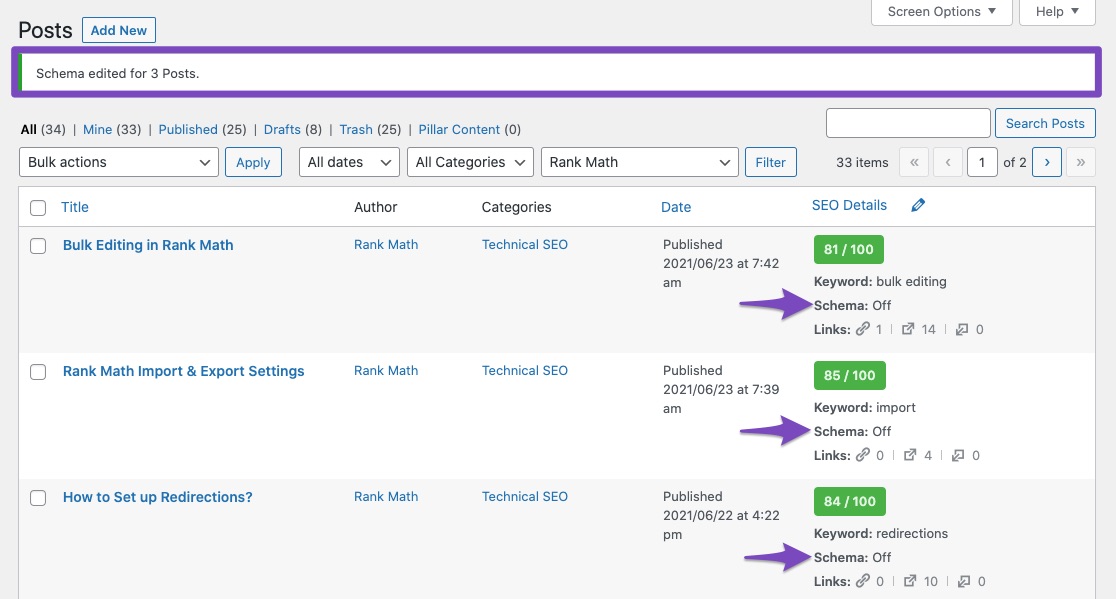1116x599 pixels.
Task: Click the 84 / 100 SEO score badge
Action: [850, 502]
